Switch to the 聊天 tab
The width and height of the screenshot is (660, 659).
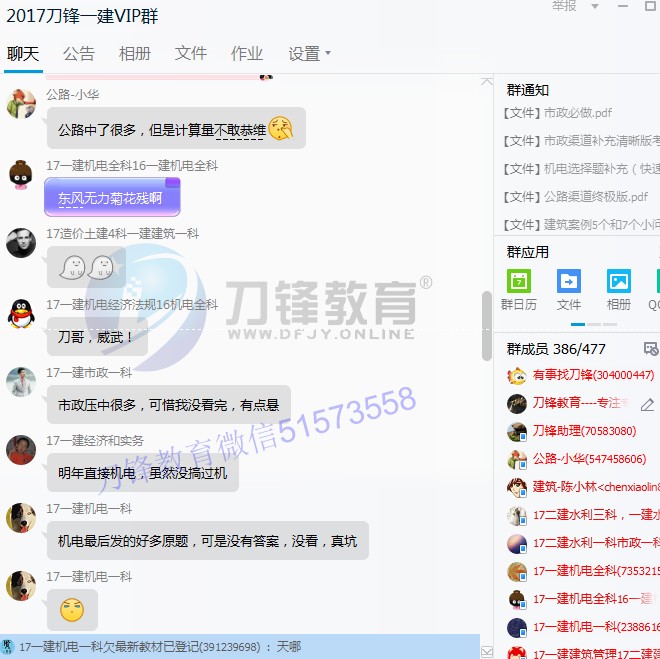click(x=23, y=54)
